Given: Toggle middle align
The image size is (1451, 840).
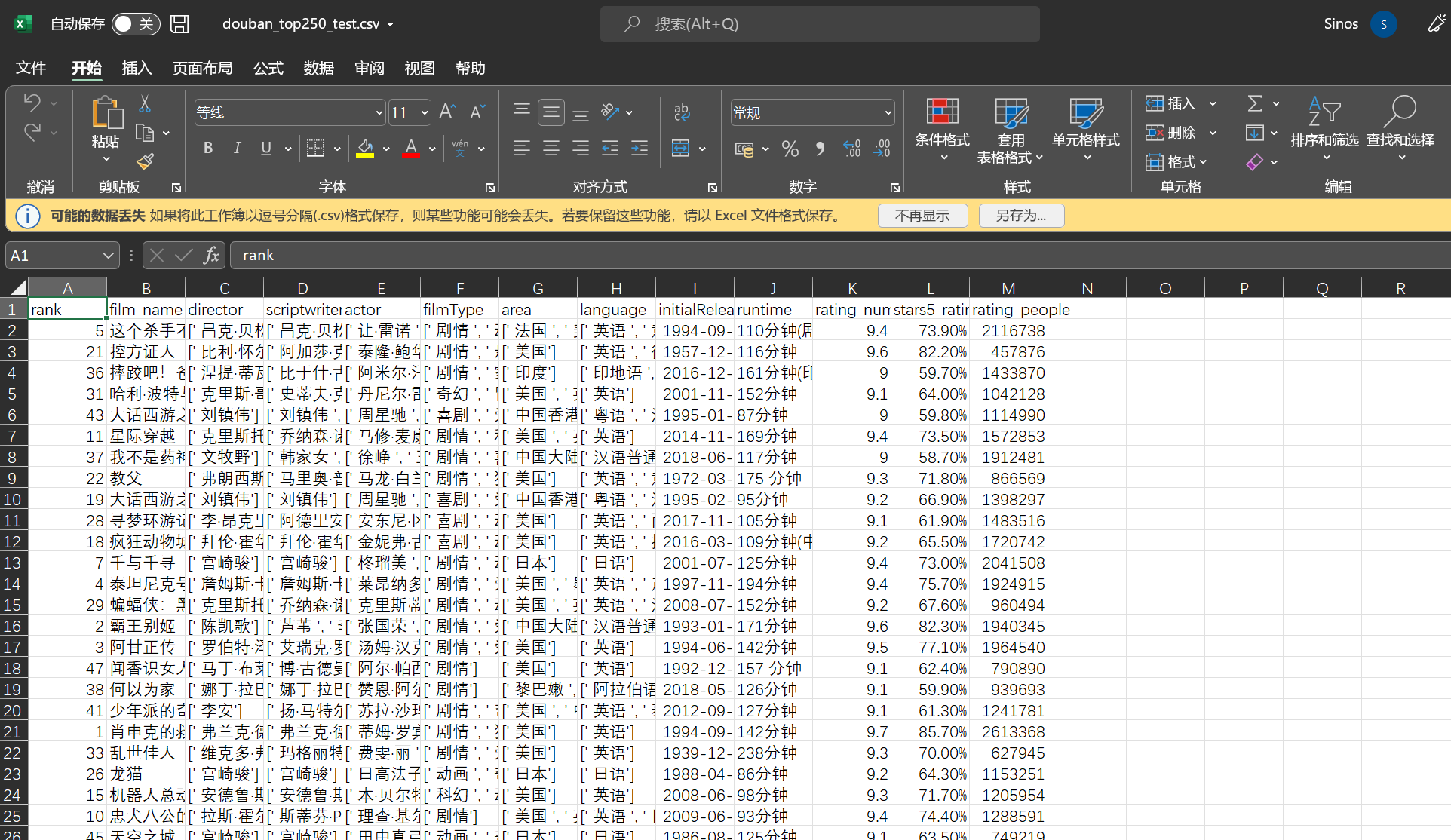Looking at the screenshot, I should click(551, 112).
